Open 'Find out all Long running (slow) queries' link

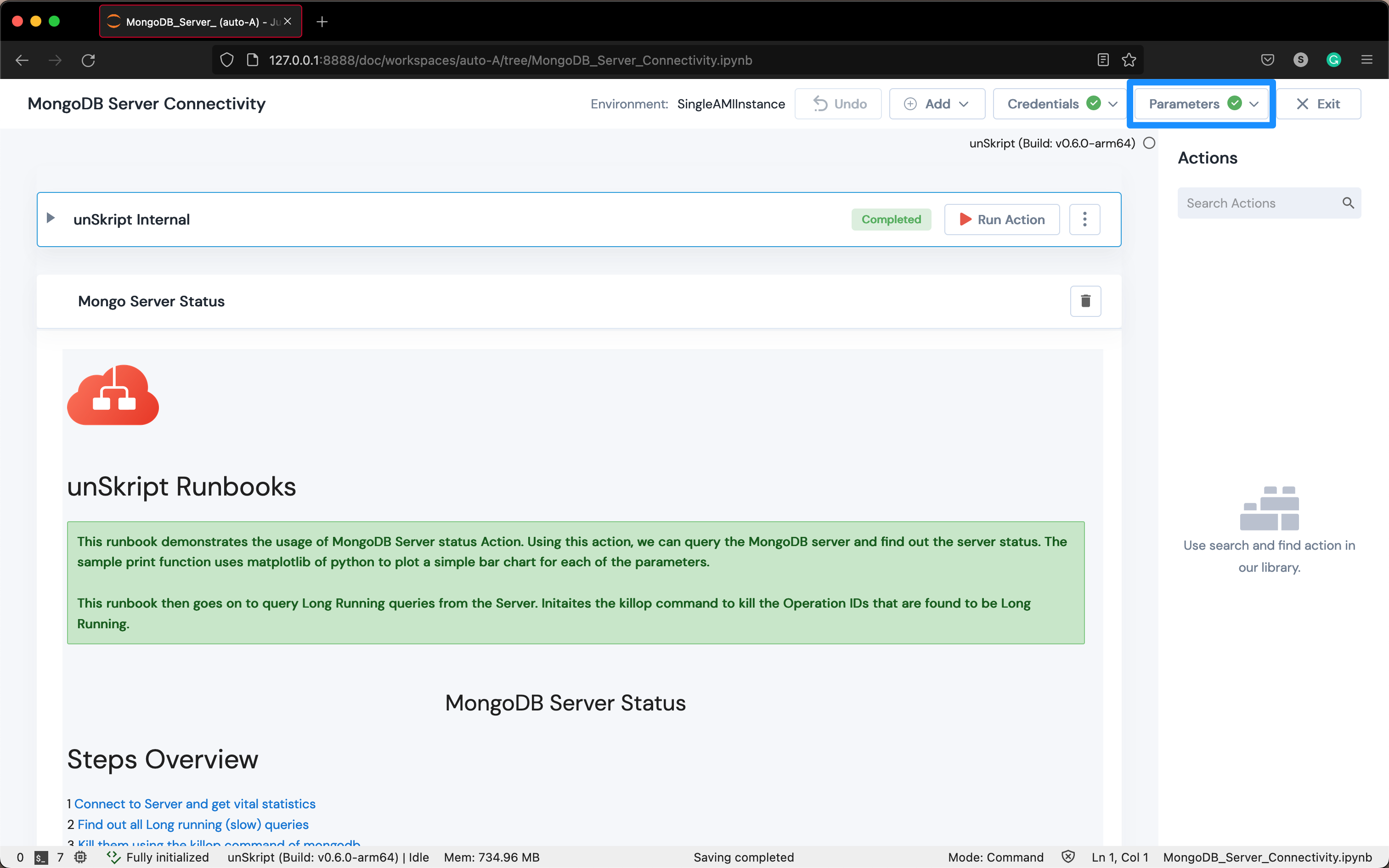[193, 824]
